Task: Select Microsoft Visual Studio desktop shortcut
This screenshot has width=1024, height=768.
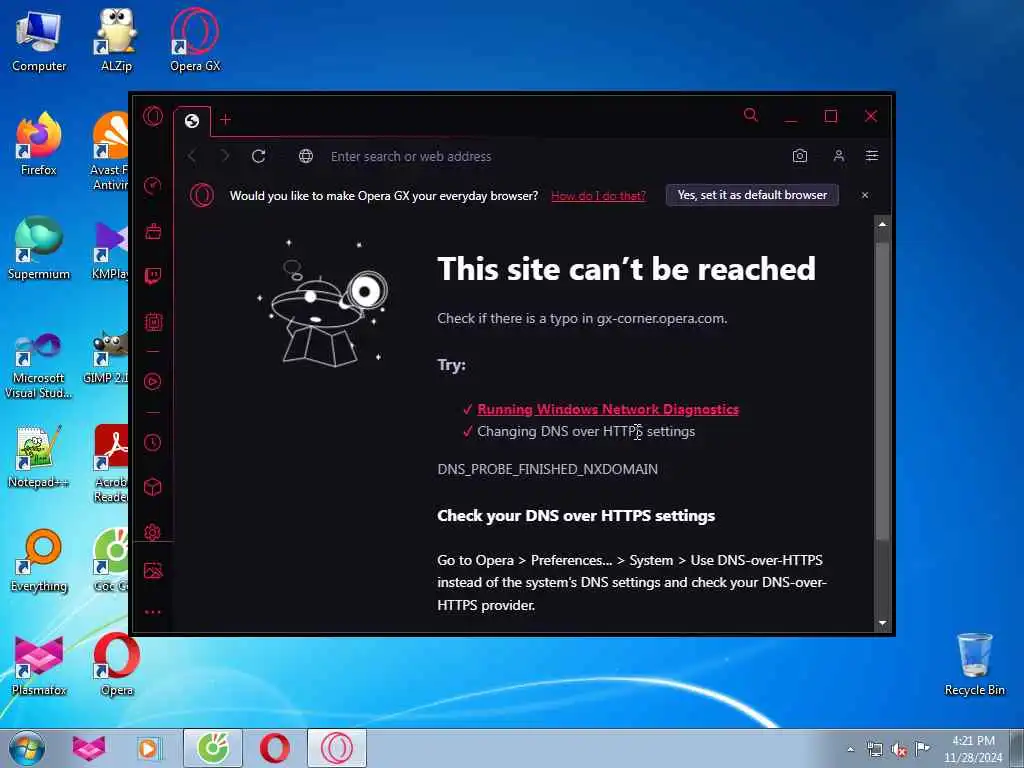Action: click(39, 366)
